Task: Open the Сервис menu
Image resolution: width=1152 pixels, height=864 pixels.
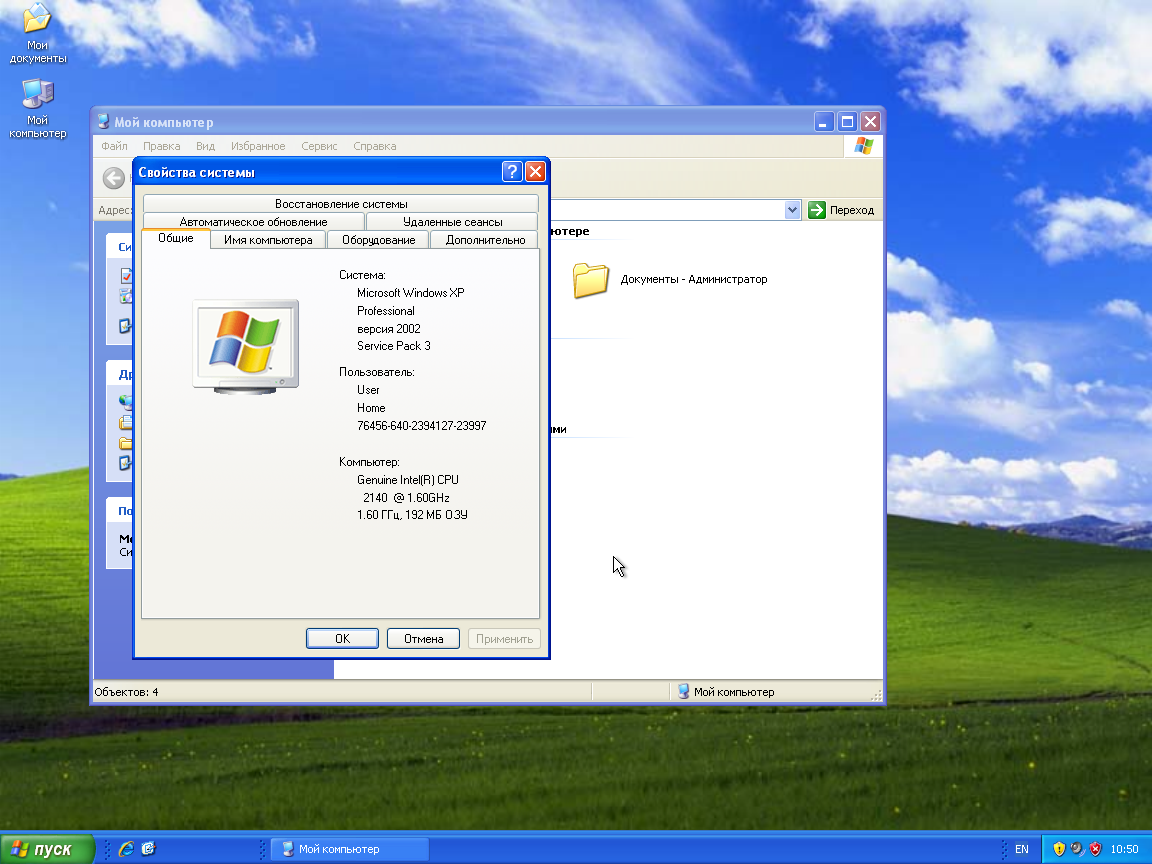Action: pos(319,146)
